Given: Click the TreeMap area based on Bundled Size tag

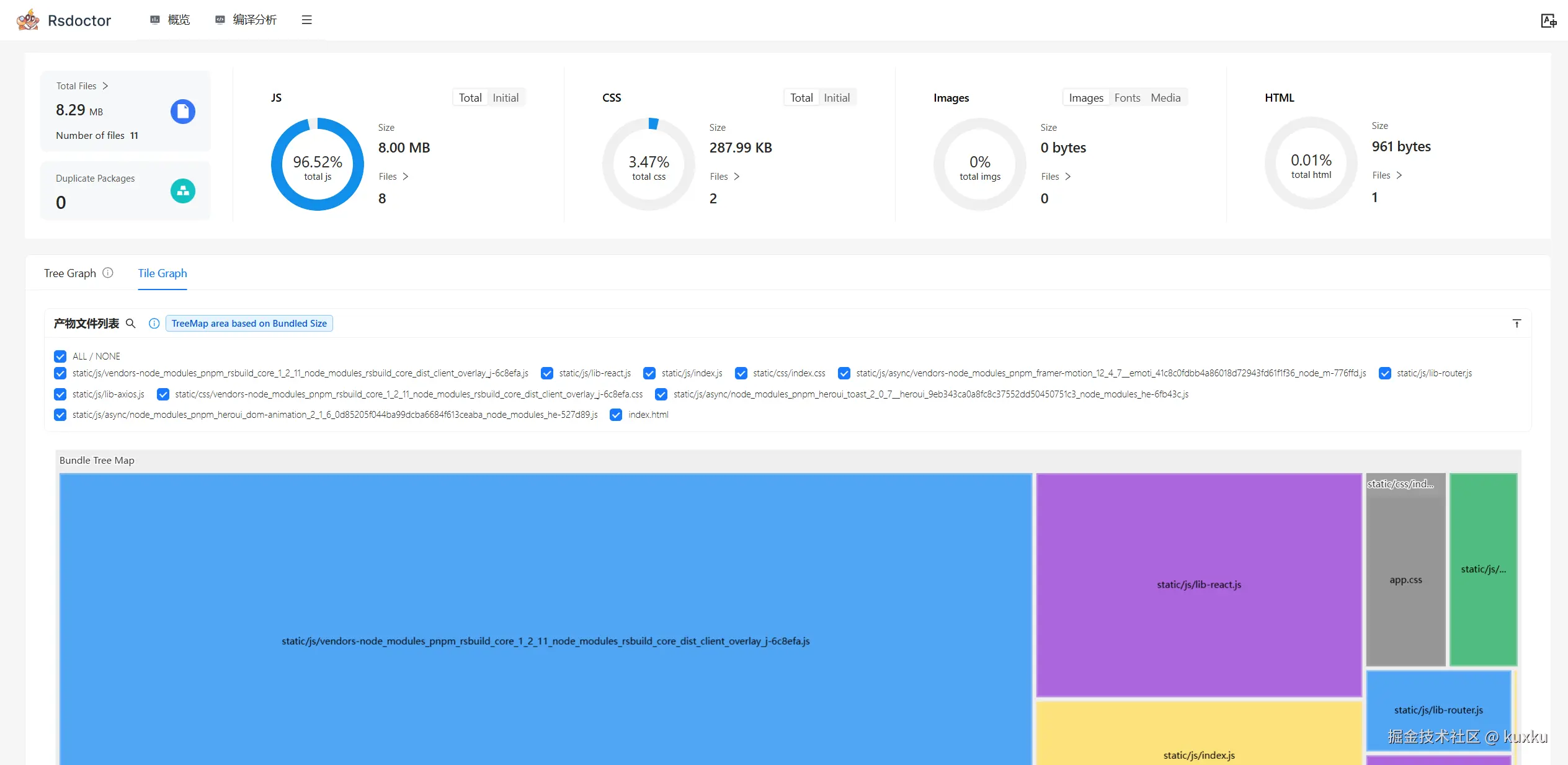Looking at the screenshot, I should (x=249, y=324).
